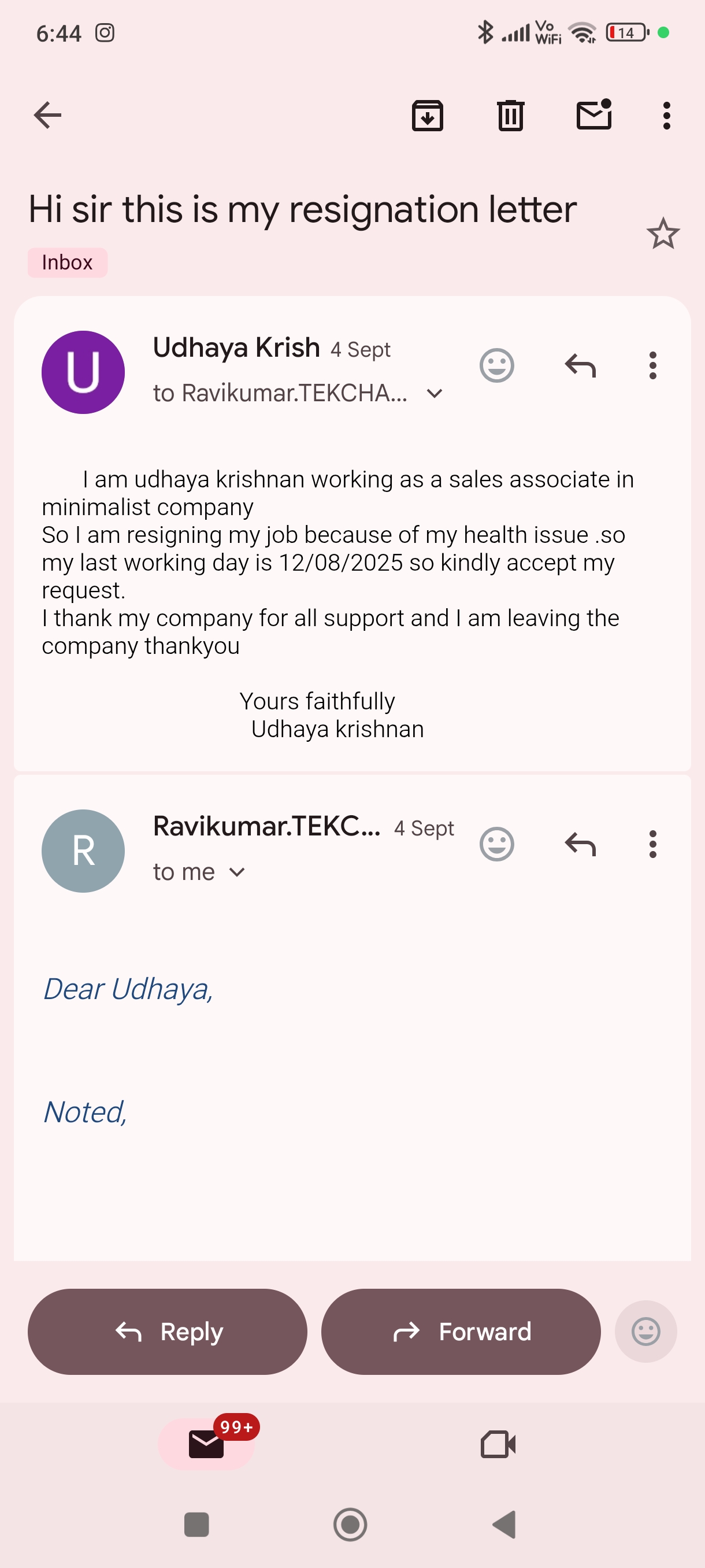This screenshot has width=705, height=1568.
Task: Open more options for Udhaya's message
Action: [652, 365]
